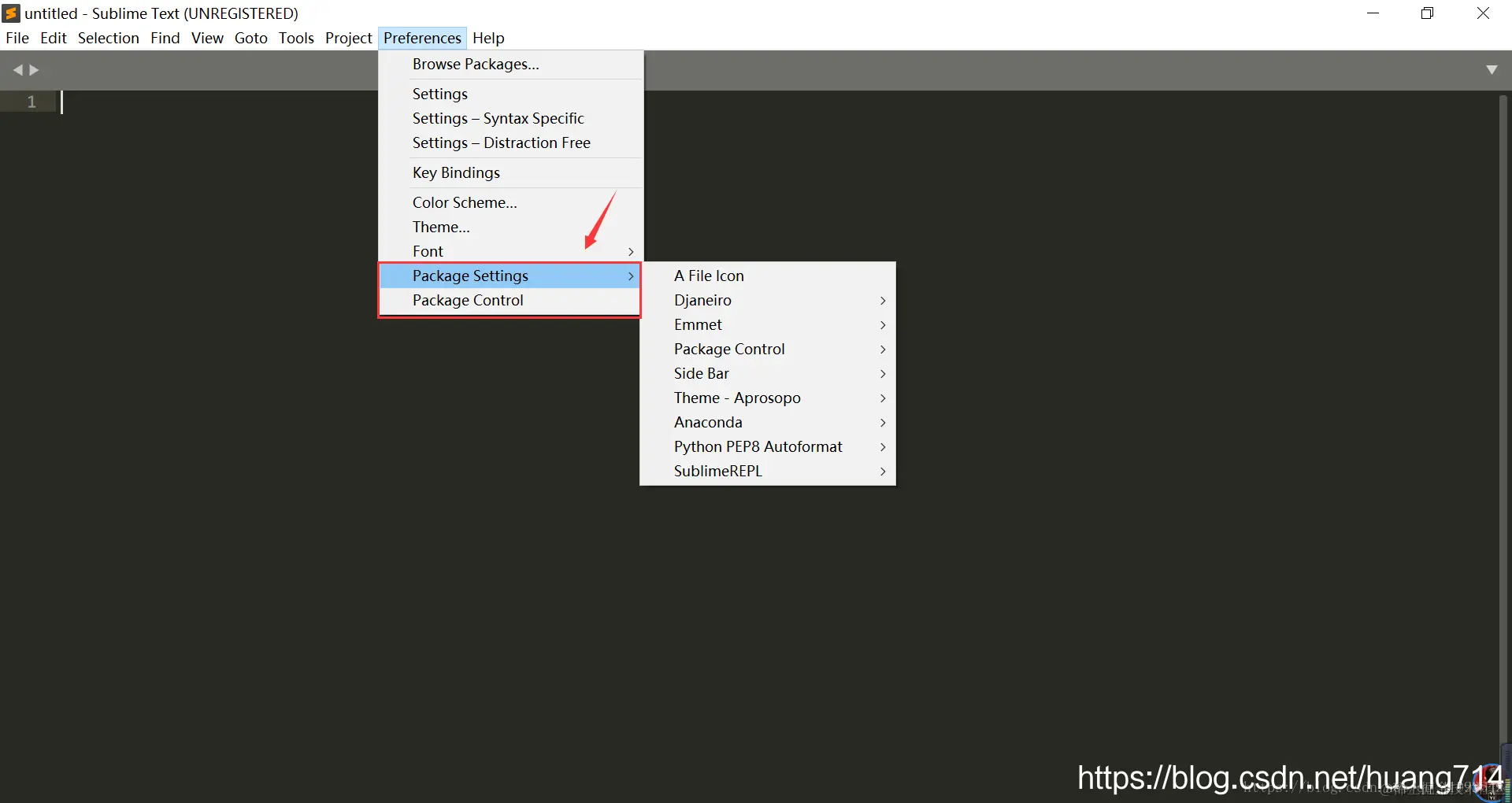
Task: Open the Help menu
Action: click(x=488, y=38)
